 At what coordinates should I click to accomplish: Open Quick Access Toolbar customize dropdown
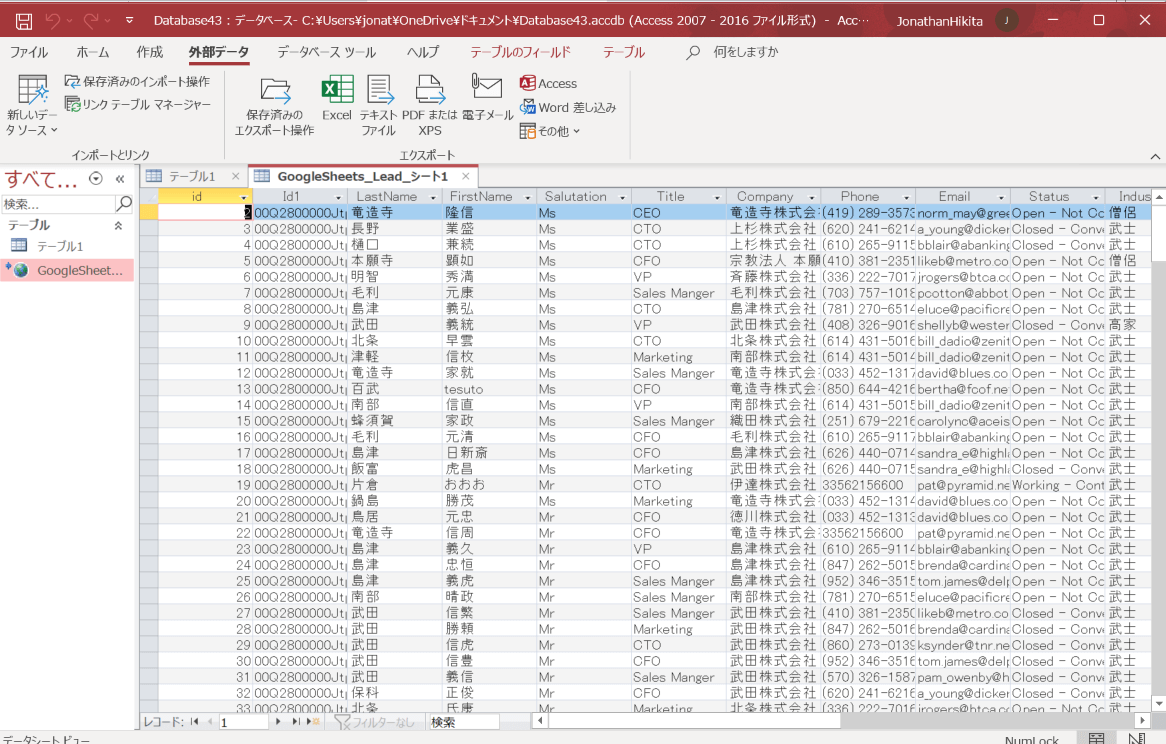point(129,21)
